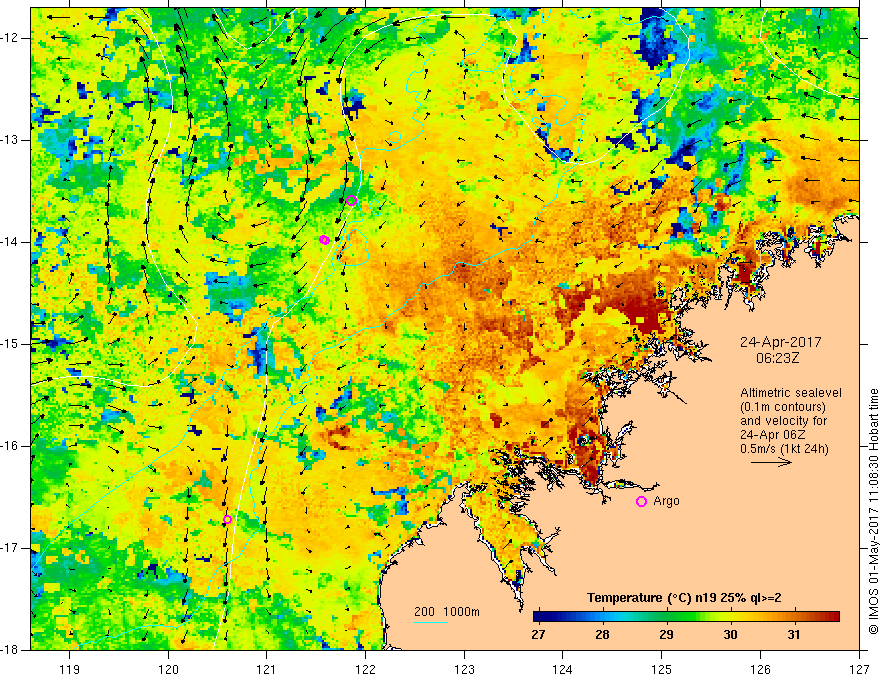880x680 pixels.
Task: Click the '24-Apr 06Z' caption line
Action: coord(773,435)
